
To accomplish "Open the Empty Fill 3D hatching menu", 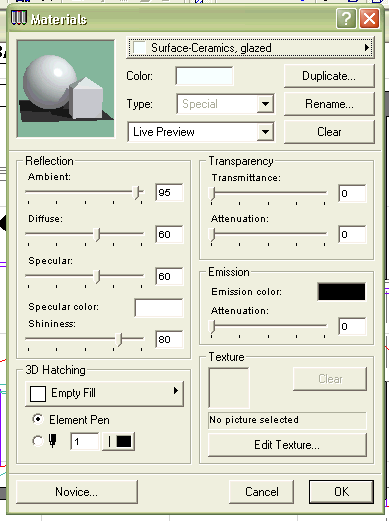I will point(104,393).
